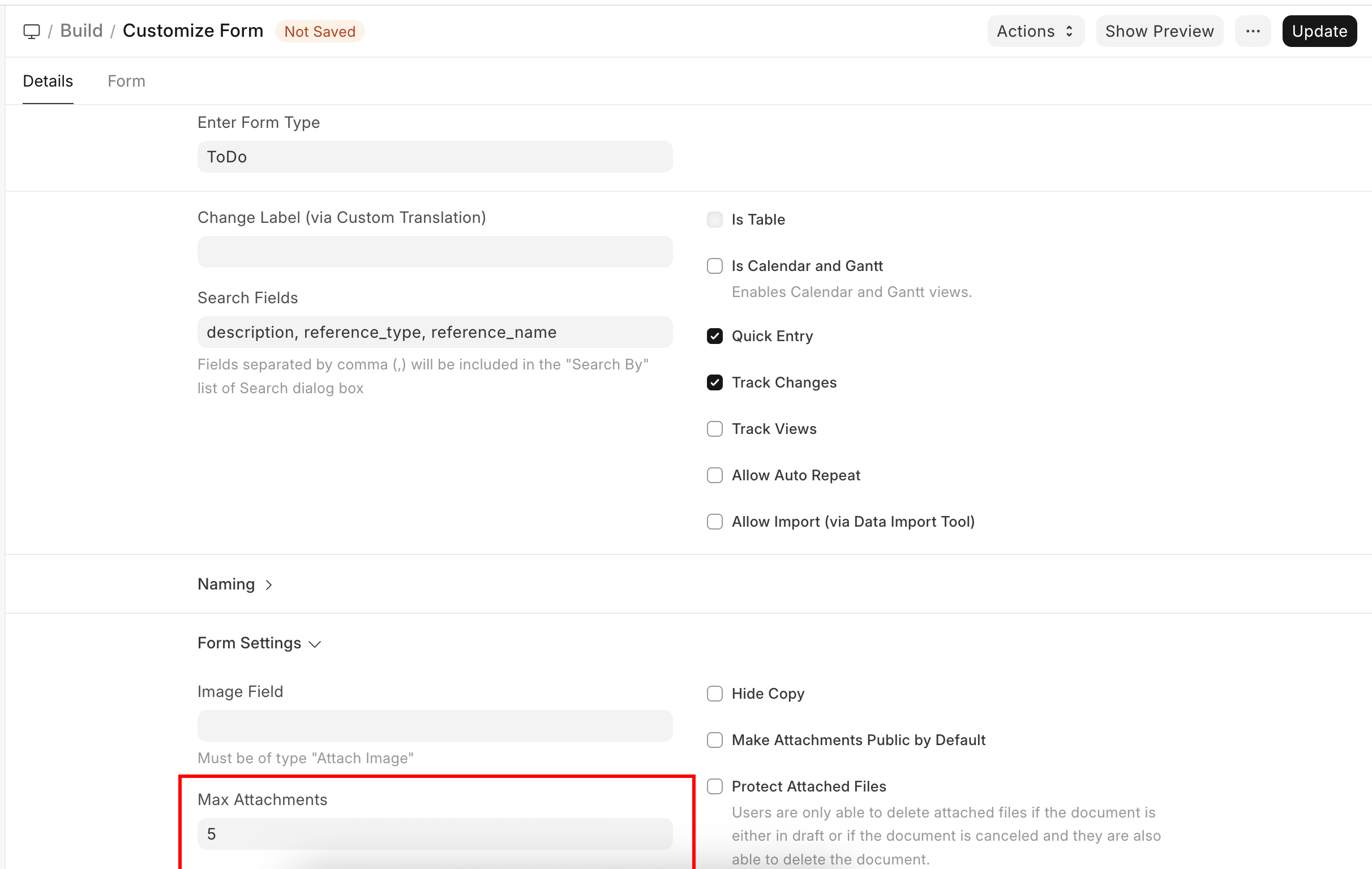1372x869 pixels.
Task: Select the Details tab
Action: pyautogui.click(x=48, y=81)
